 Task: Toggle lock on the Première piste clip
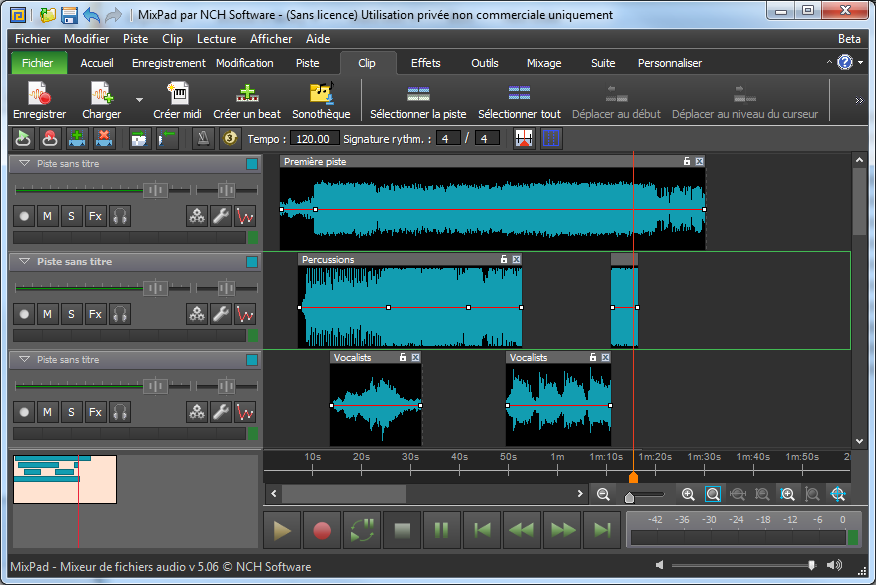[687, 161]
